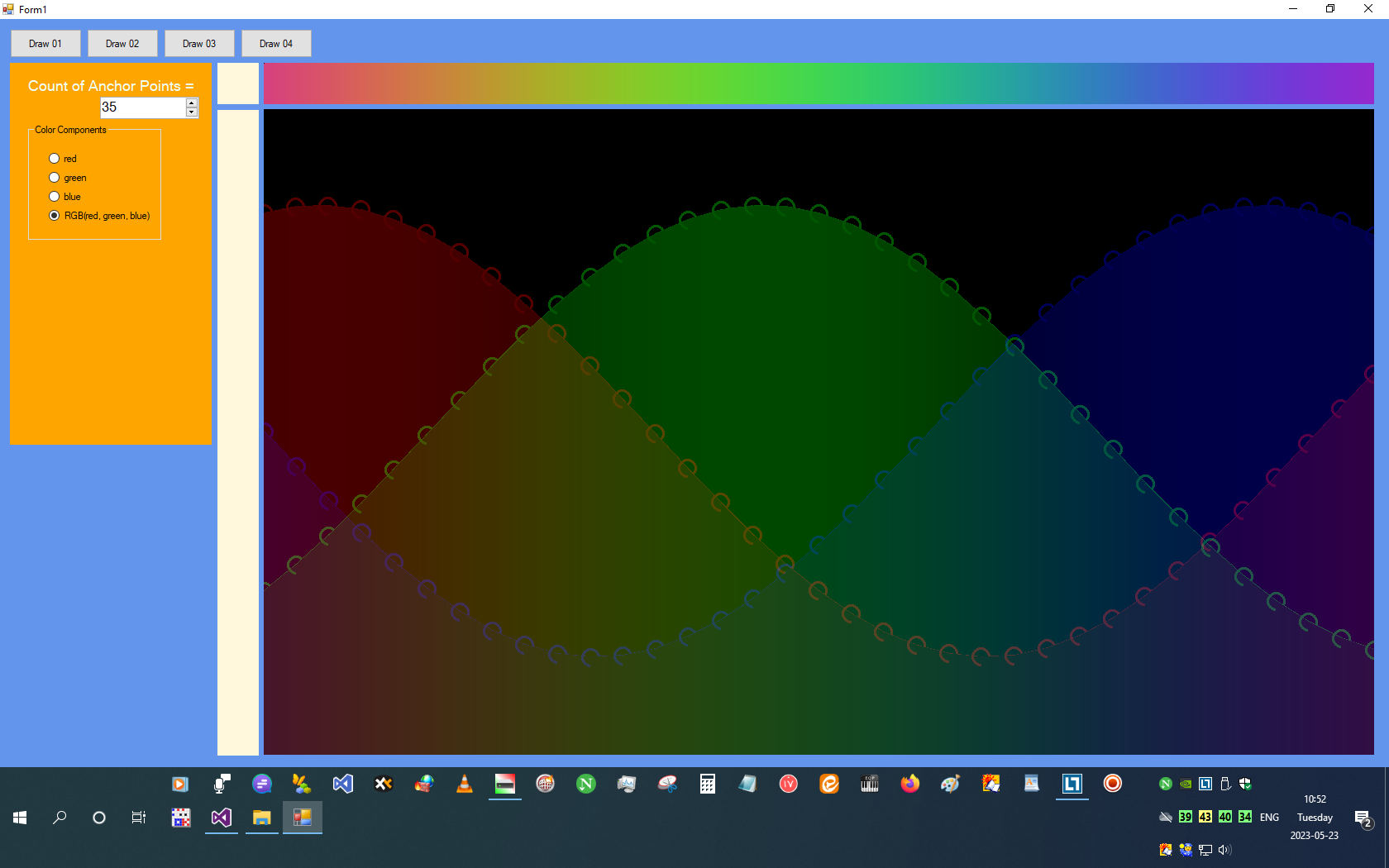Click the 'Count of Anchor Points =' label

(111, 86)
